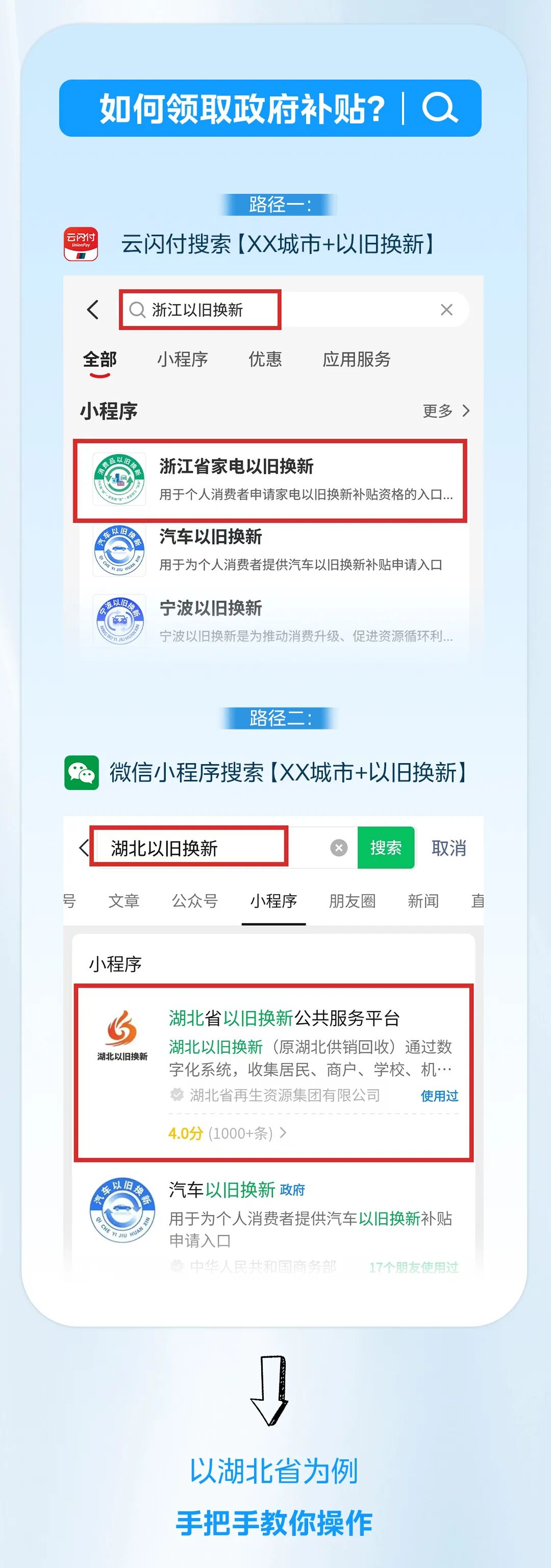
Task: Tap the 湖北以旧换新 flame logo
Action: [x=122, y=1033]
